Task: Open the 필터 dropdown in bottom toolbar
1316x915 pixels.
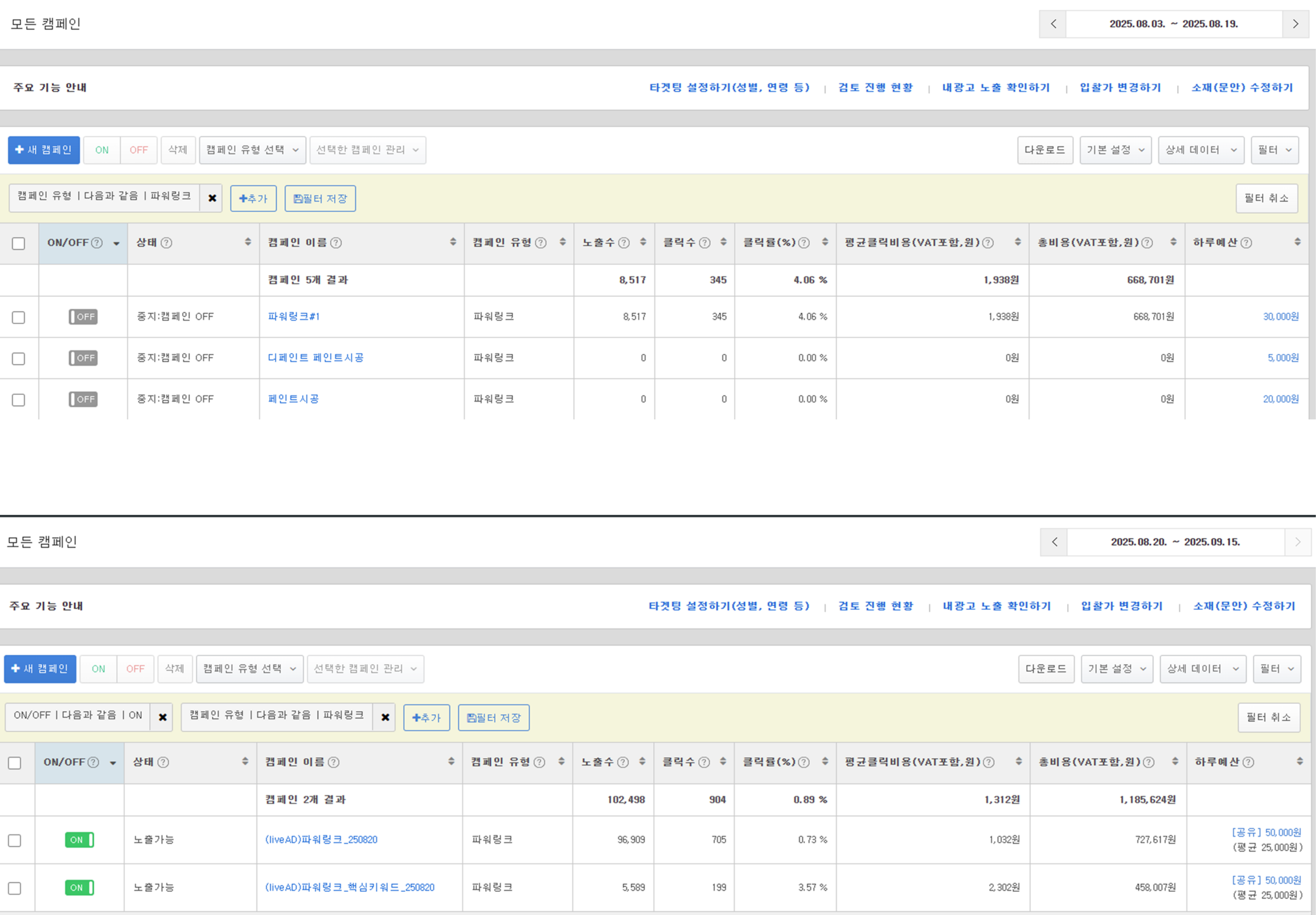Action: (x=1276, y=670)
